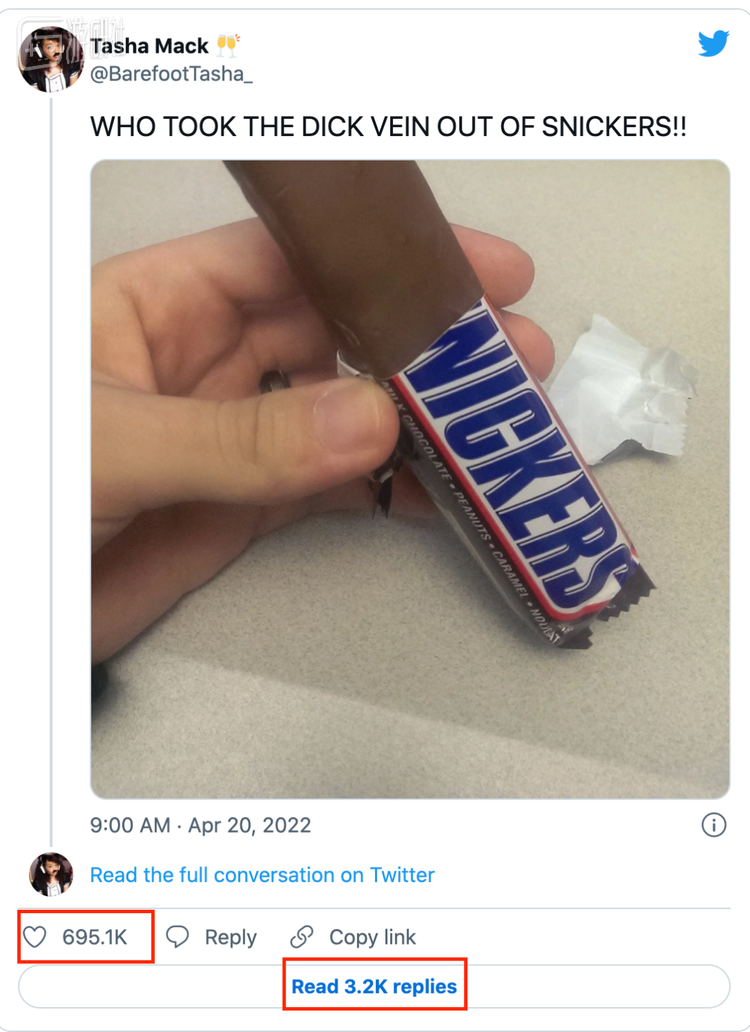The height and width of the screenshot is (1032, 750).
Task: Open the tweet info circle icon
Action: 713,825
